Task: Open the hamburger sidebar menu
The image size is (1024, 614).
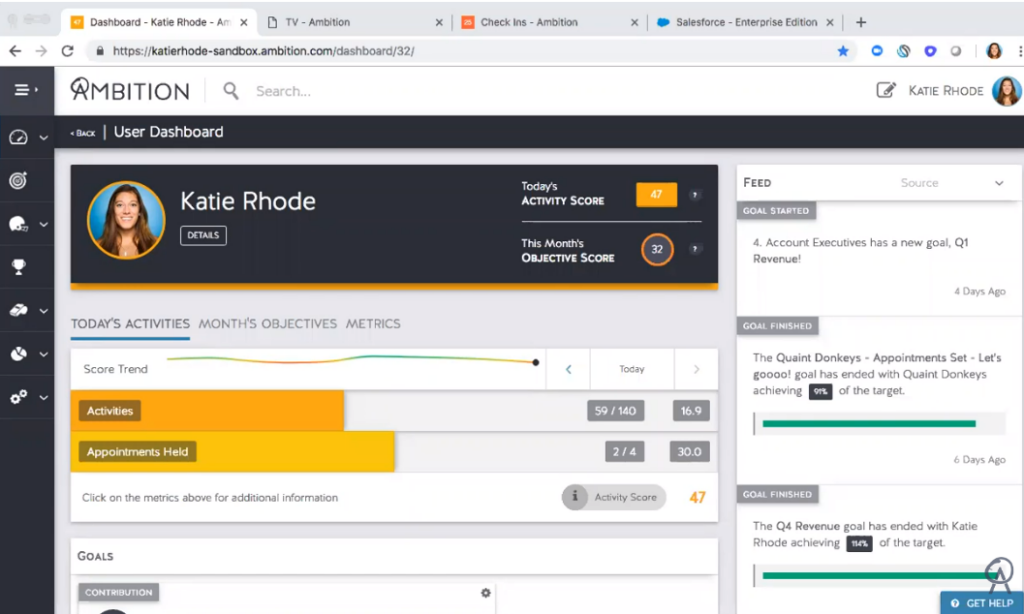Action: click(x=22, y=90)
